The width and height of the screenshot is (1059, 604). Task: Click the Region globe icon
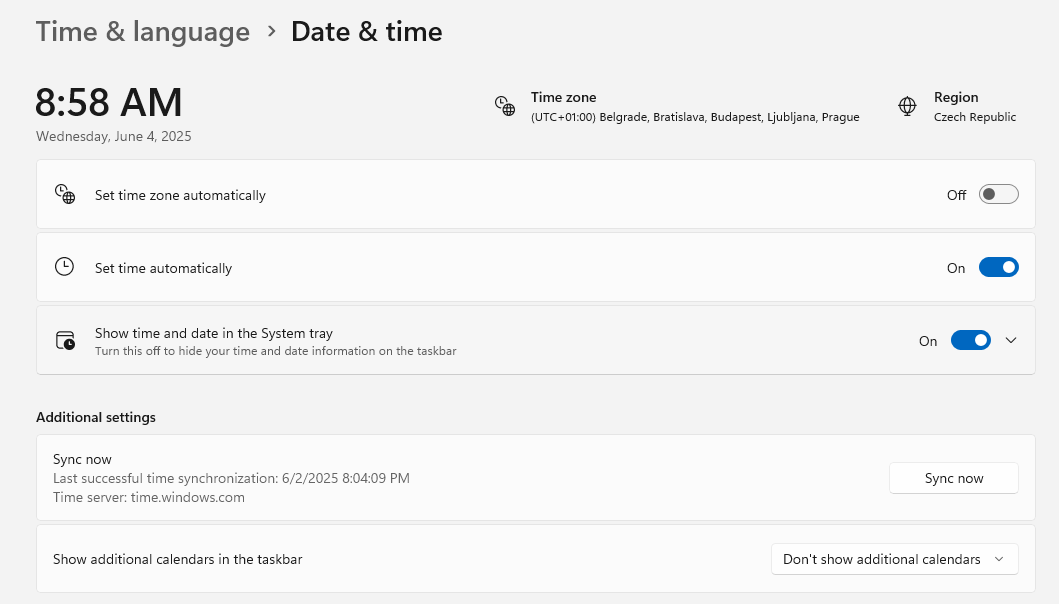pyautogui.click(x=907, y=105)
